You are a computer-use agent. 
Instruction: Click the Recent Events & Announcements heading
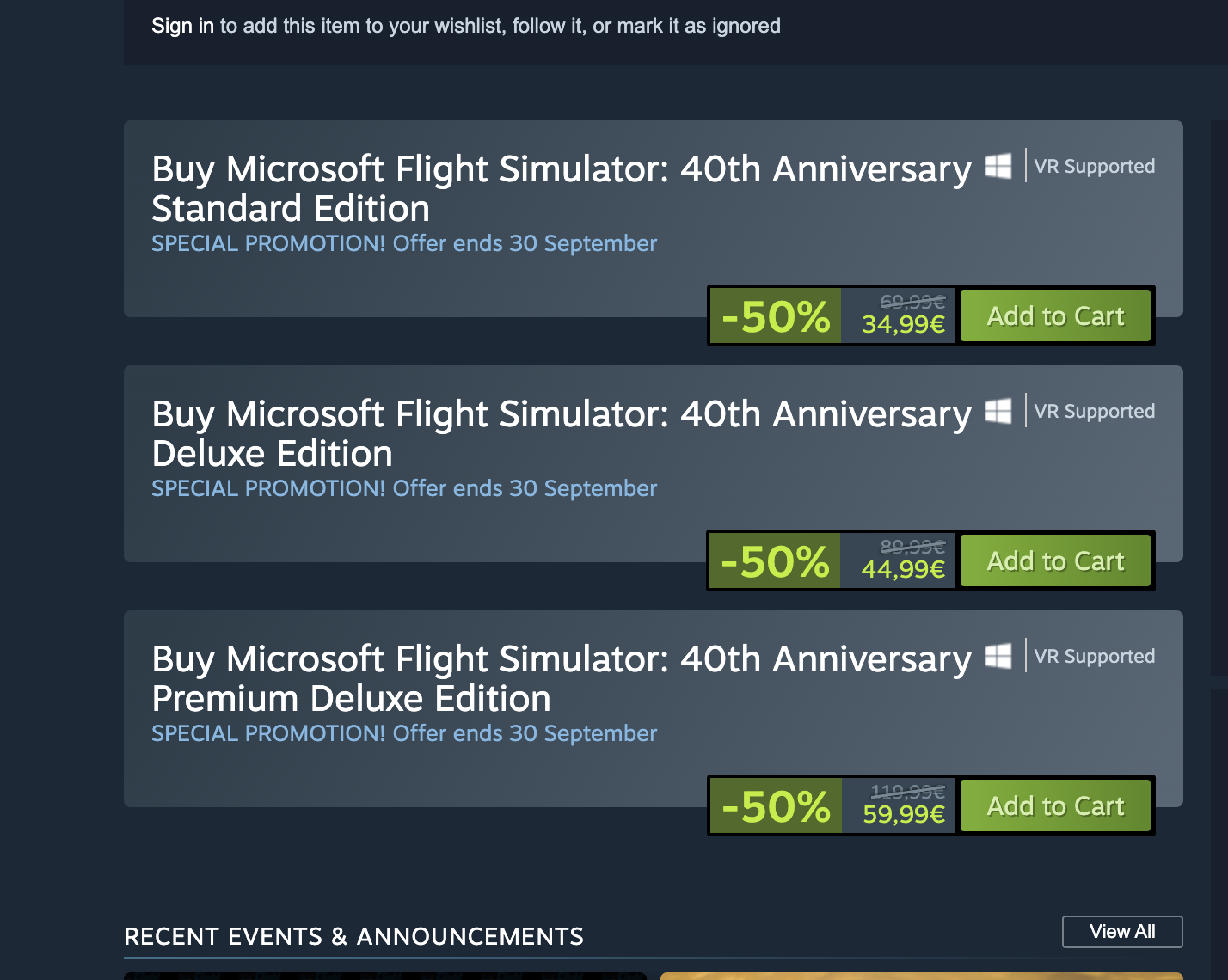(x=353, y=936)
